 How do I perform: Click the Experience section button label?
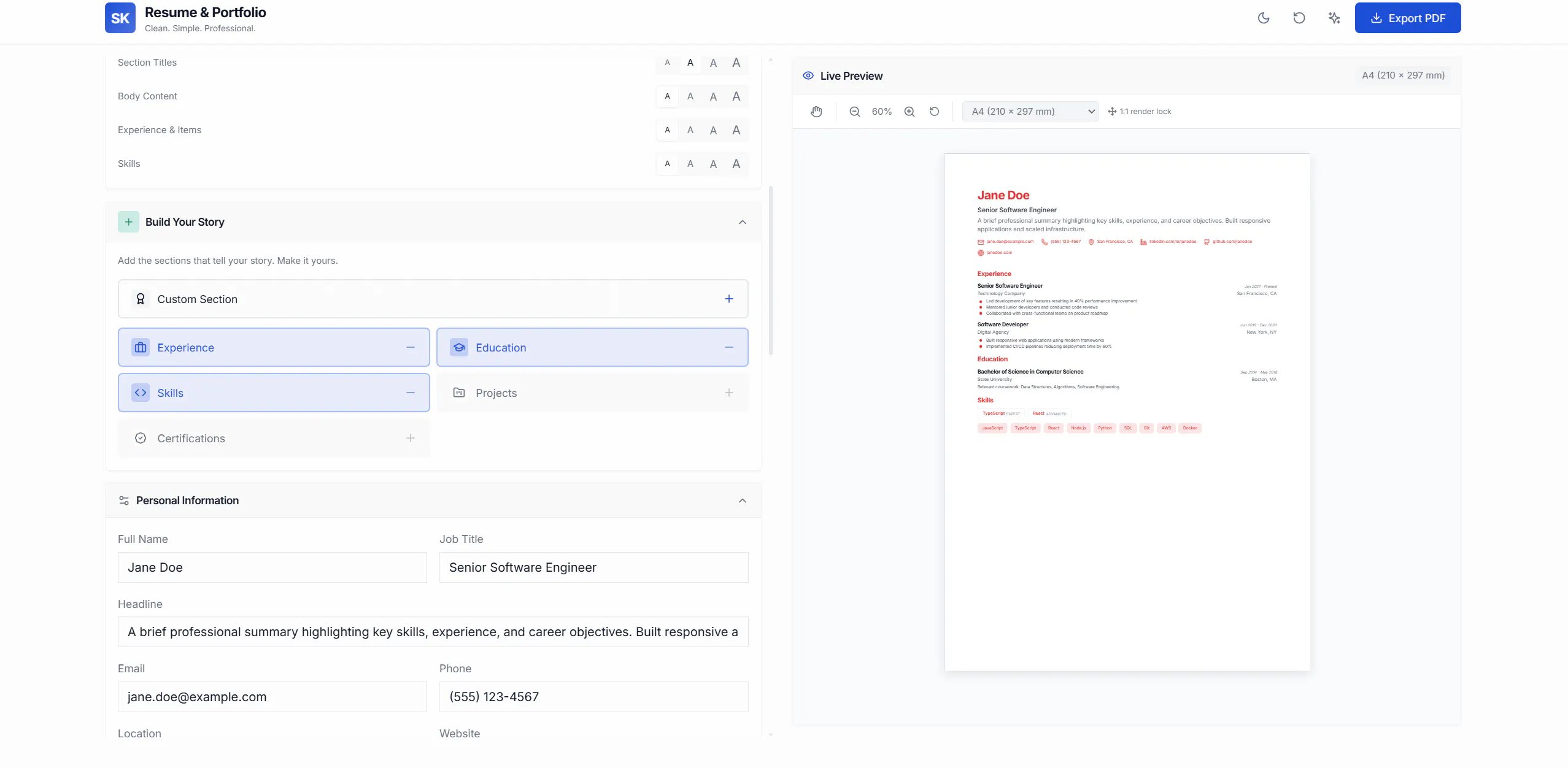(185, 347)
